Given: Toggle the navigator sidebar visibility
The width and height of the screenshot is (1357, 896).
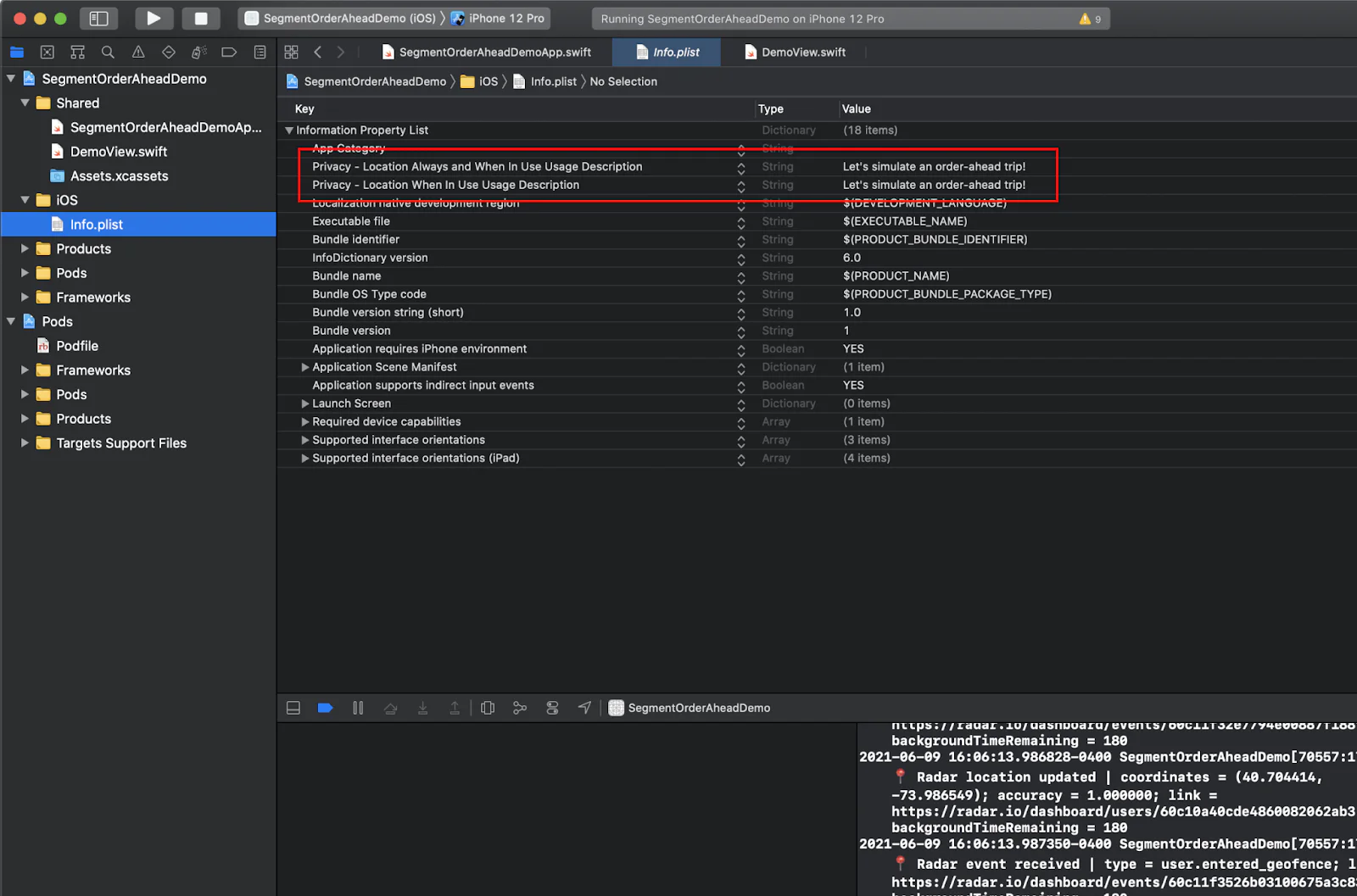Looking at the screenshot, I should [x=99, y=18].
